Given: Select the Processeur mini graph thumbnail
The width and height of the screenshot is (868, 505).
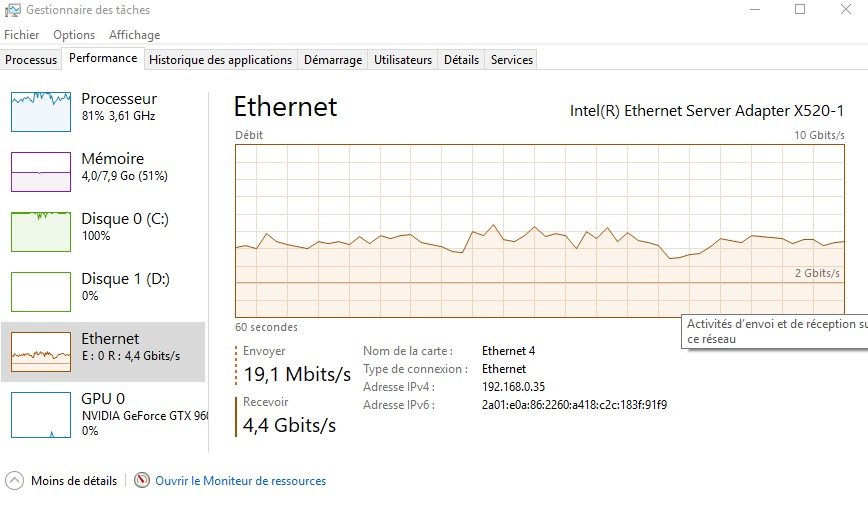Looking at the screenshot, I should pos(40,111).
